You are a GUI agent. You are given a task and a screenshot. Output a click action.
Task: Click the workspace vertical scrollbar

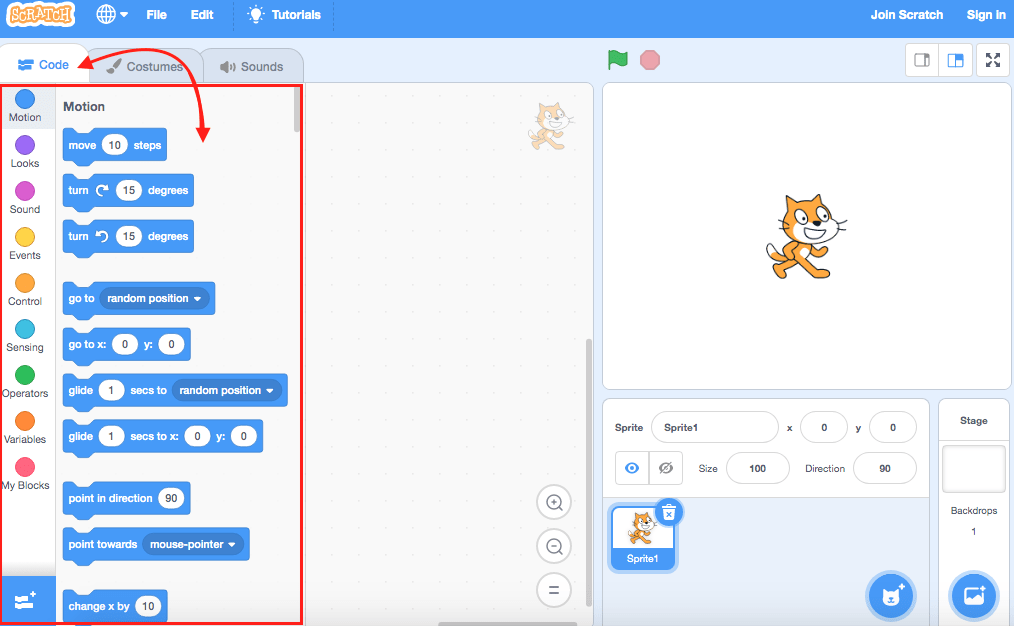coord(588,472)
